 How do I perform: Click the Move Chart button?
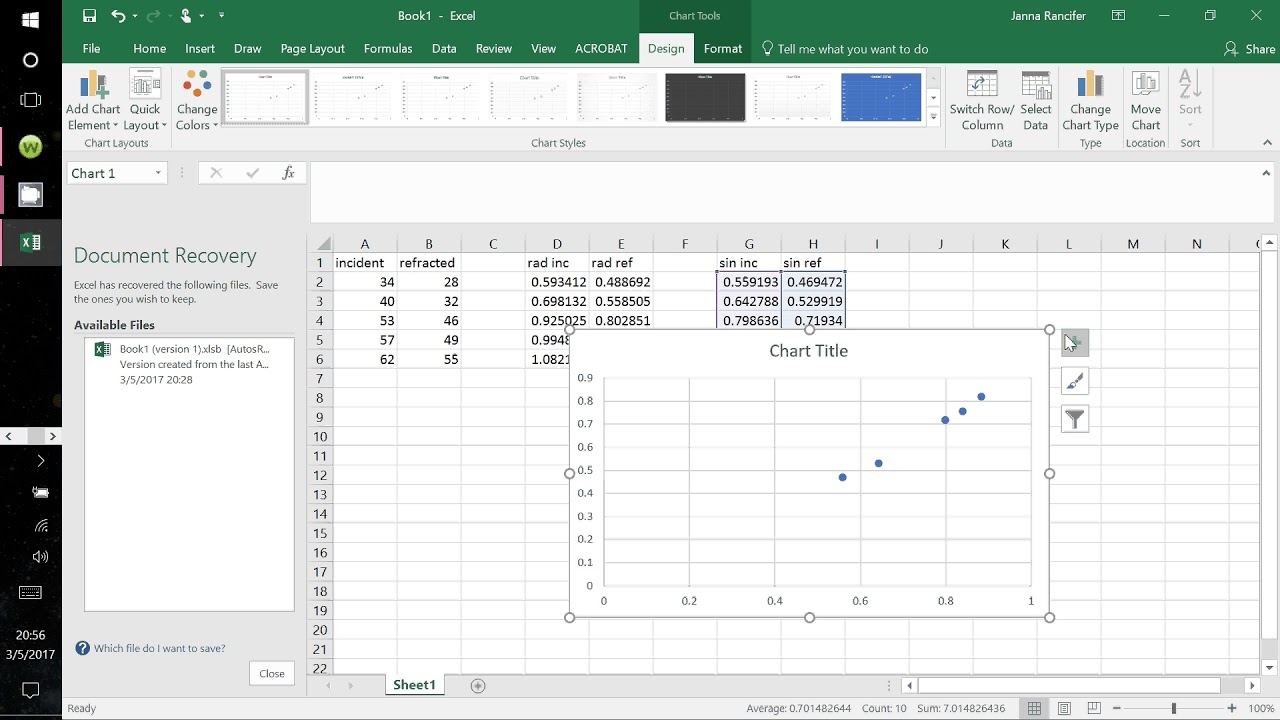[x=1146, y=101]
